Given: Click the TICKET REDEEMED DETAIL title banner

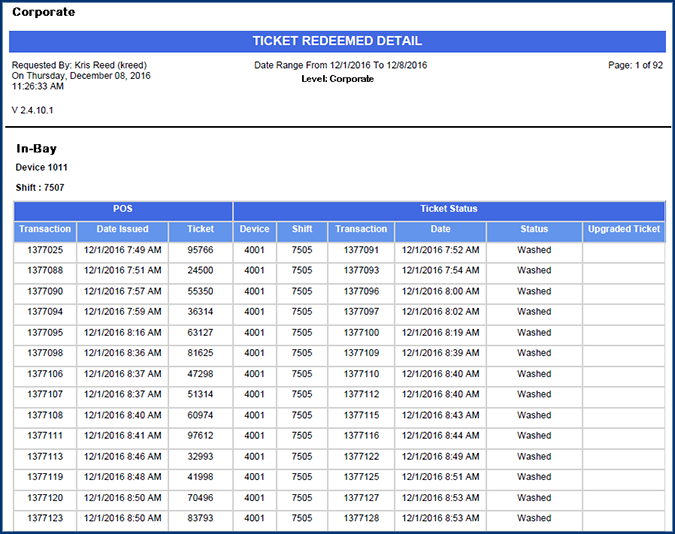Looking at the screenshot, I should point(337,41).
